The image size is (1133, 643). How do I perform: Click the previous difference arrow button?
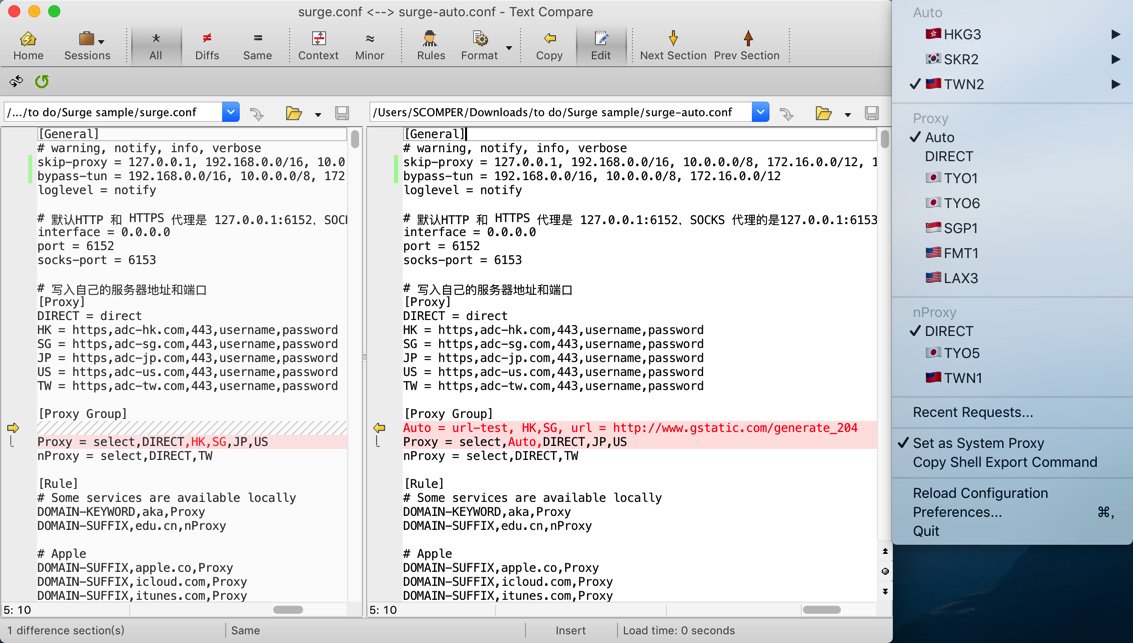point(884,551)
